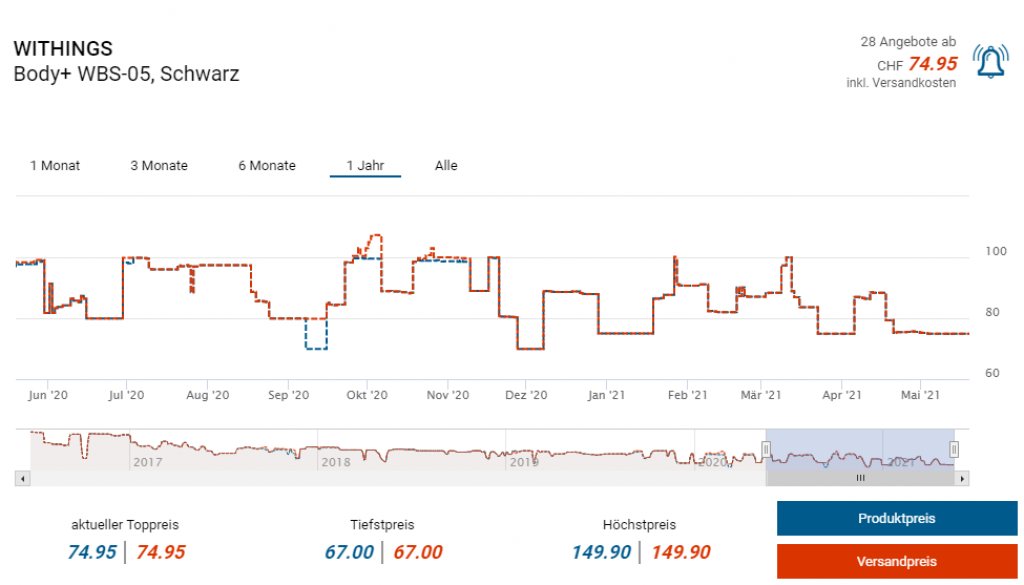Click the right scroll arrow under the timeline
The height and width of the screenshot is (585, 1024).
pos(963,479)
